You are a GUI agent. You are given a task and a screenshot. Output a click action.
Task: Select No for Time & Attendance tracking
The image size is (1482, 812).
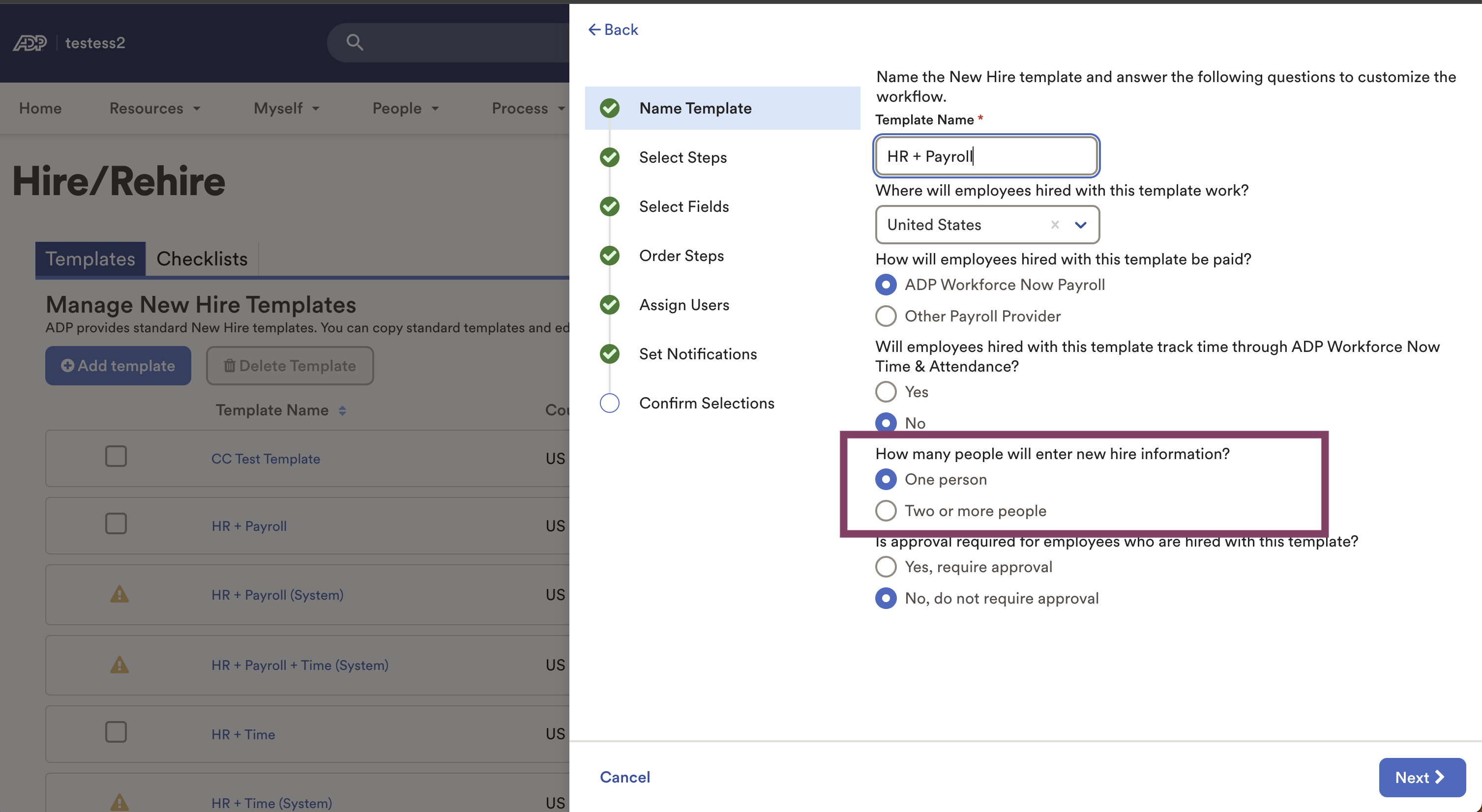point(886,423)
